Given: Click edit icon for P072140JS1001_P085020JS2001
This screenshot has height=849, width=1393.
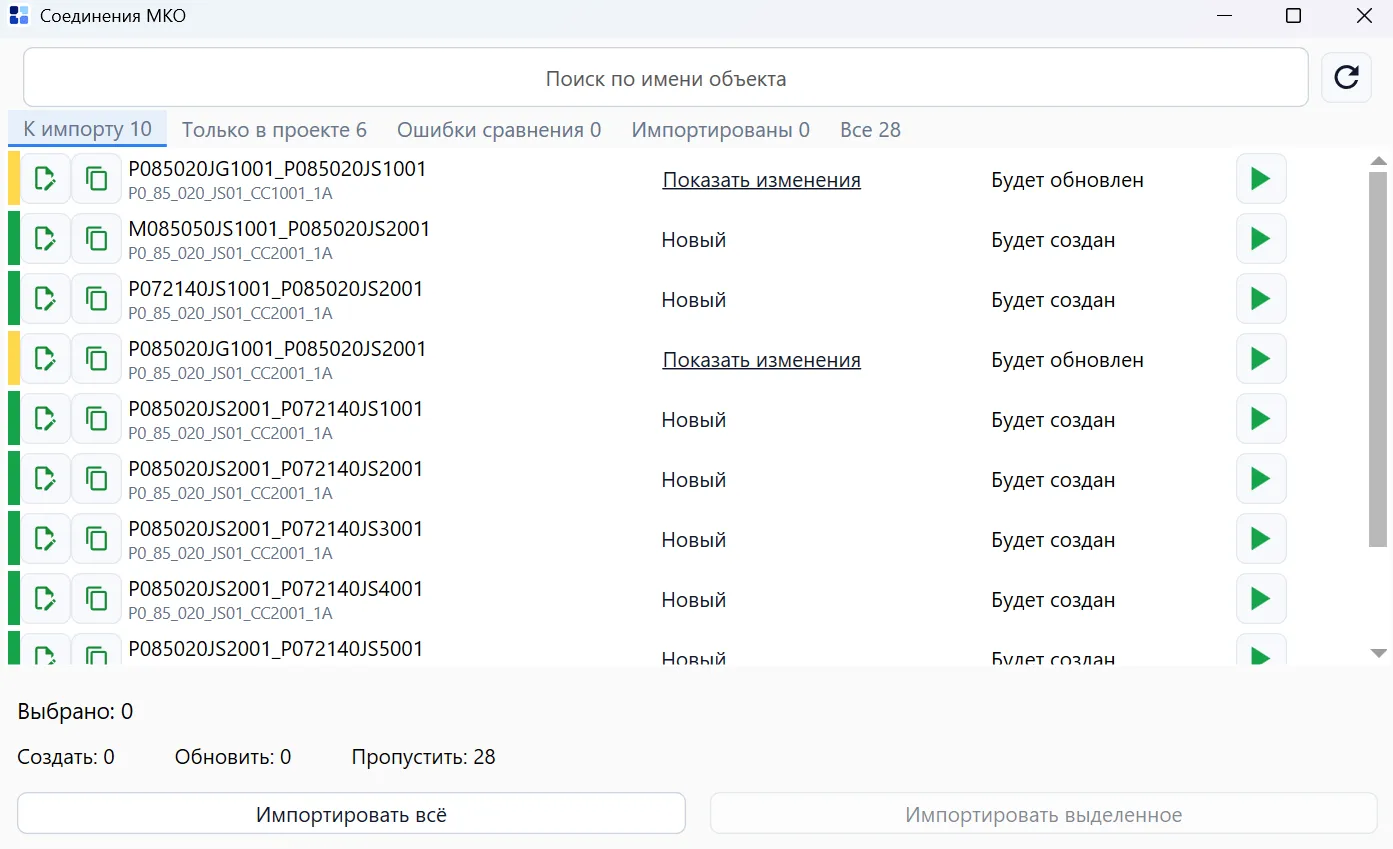Looking at the screenshot, I should tap(45, 299).
